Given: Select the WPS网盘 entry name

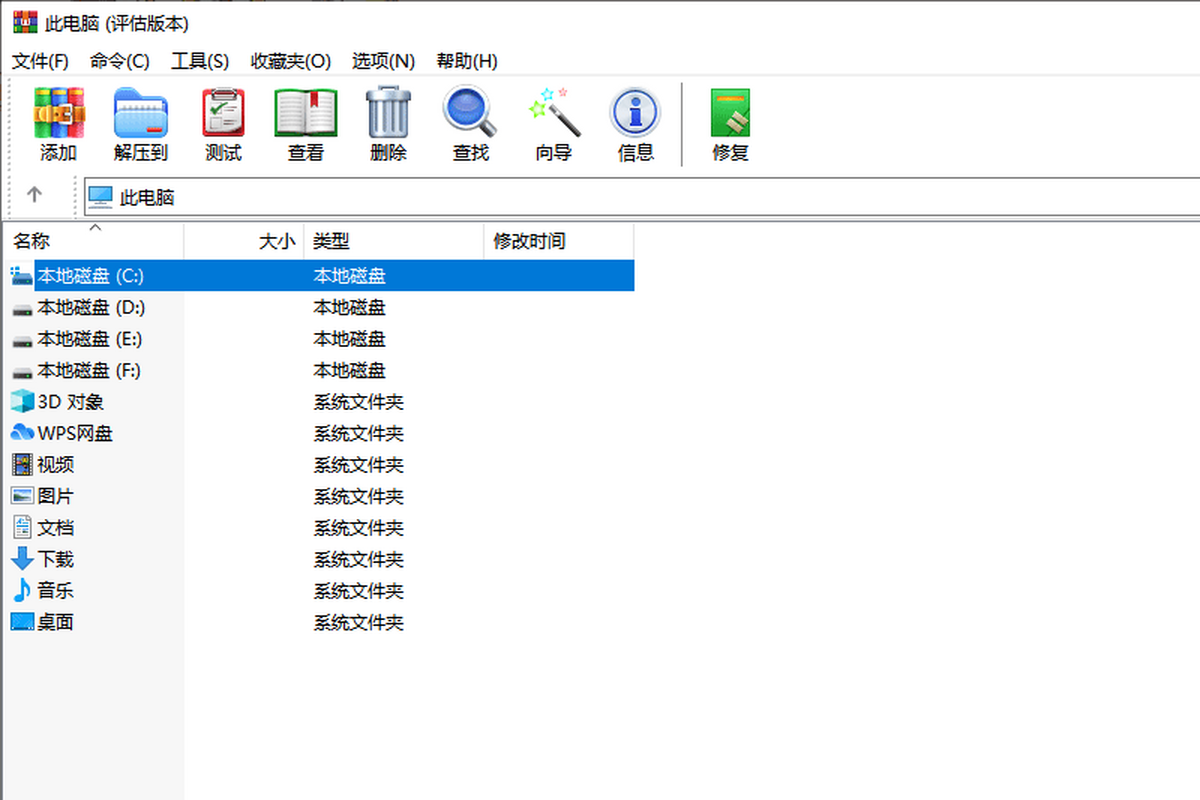Looking at the screenshot, I should tap(75, 433).
